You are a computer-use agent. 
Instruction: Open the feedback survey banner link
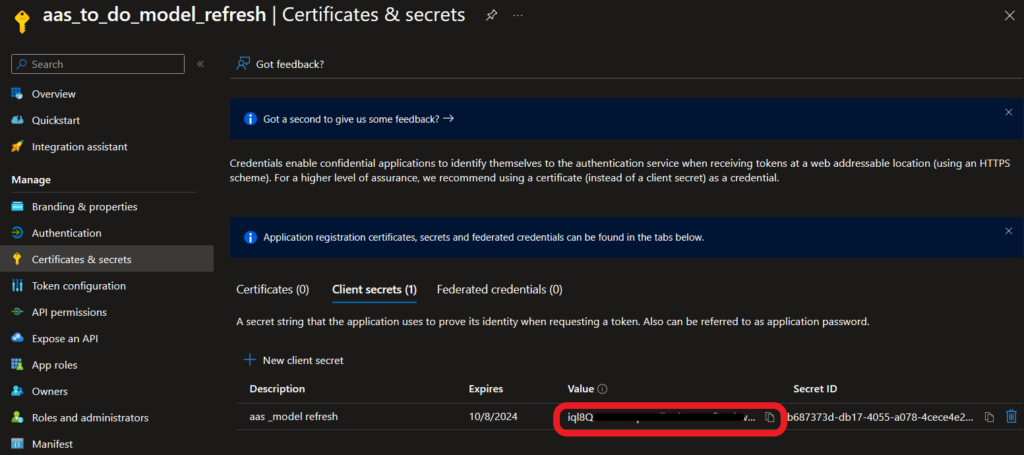(x=359, y=119)
